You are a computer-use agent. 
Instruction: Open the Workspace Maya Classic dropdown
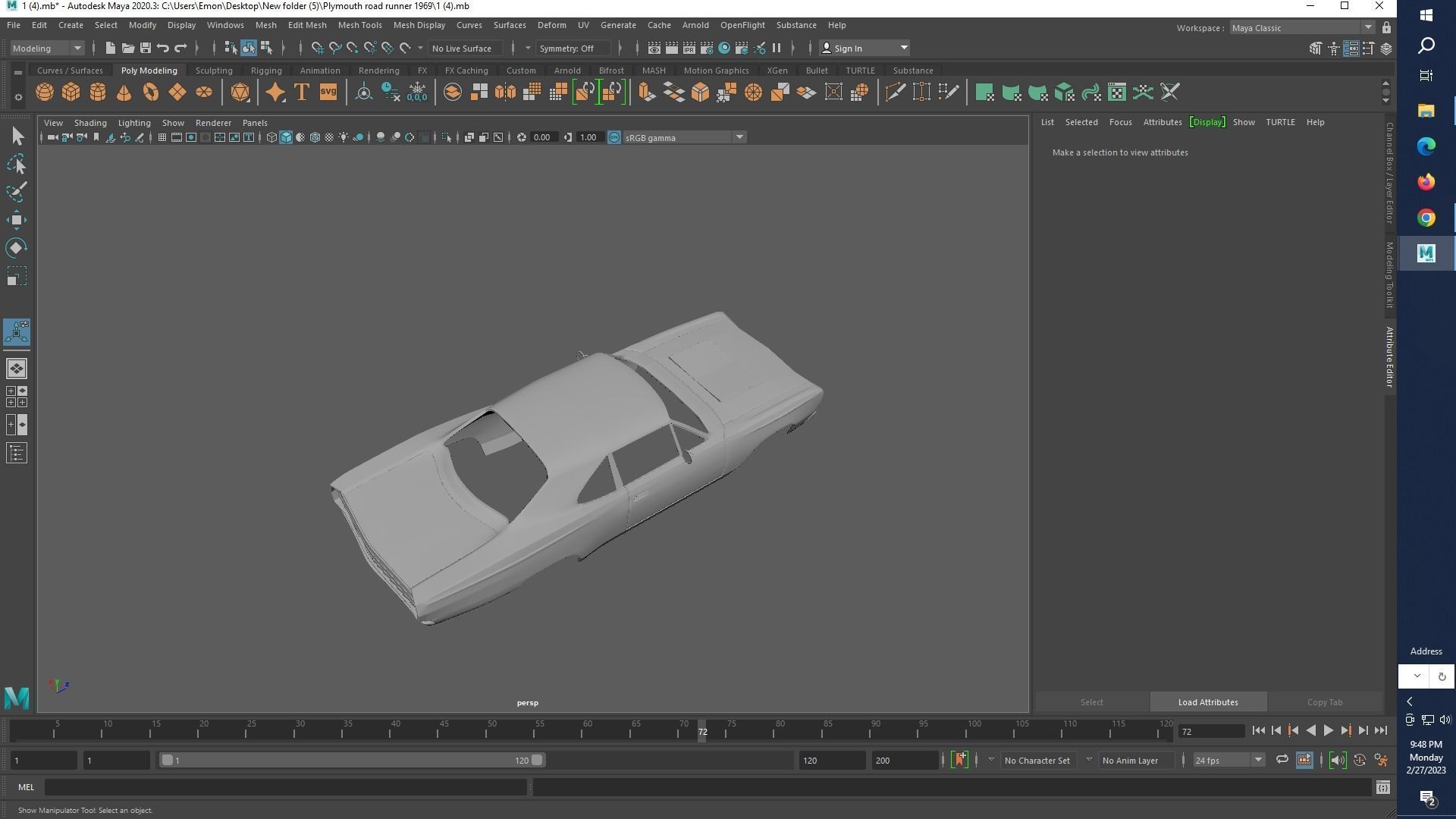[1301, 28]
